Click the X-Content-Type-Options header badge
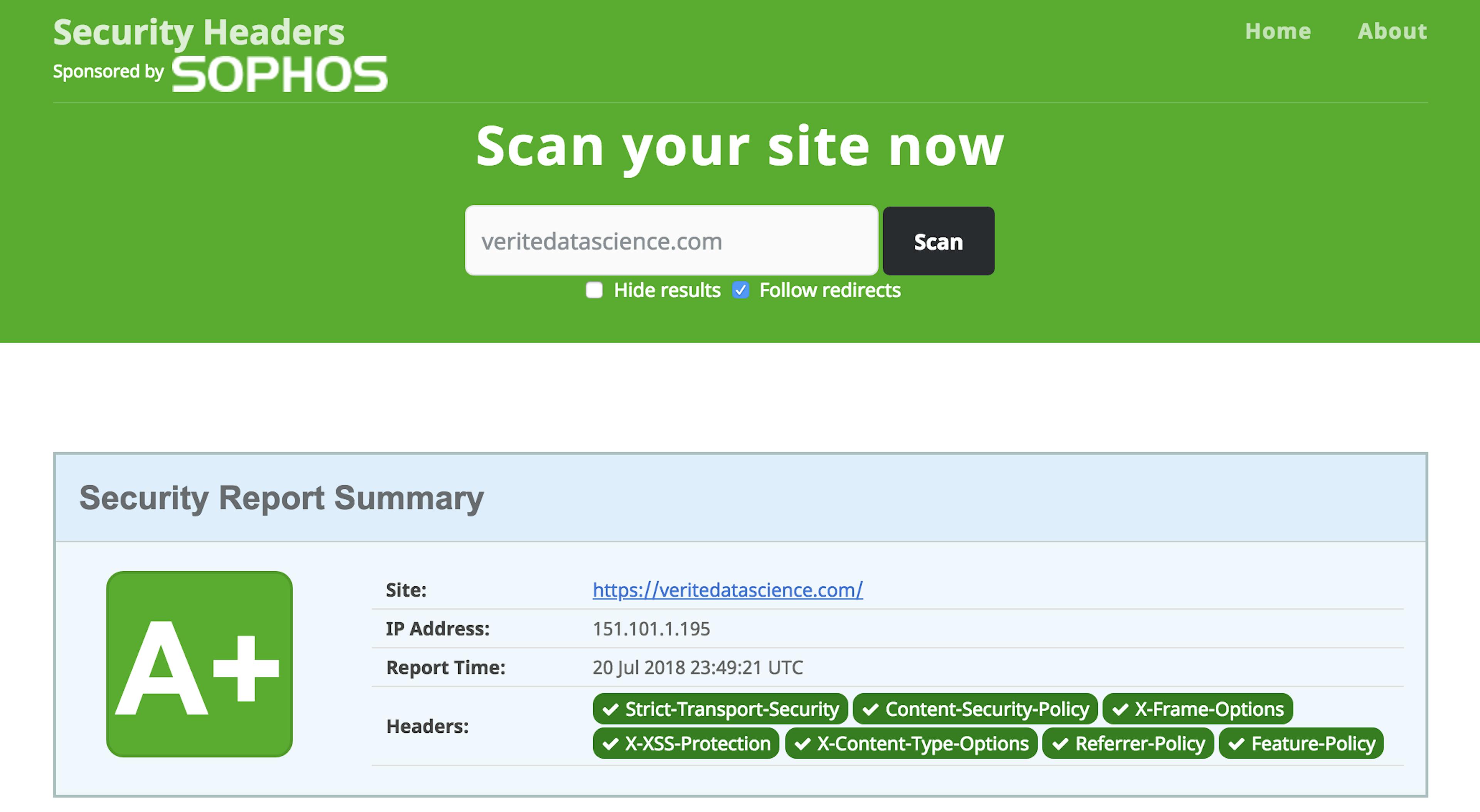The width and height of the screenshot is (1480, 812). [x=911, y=744]
